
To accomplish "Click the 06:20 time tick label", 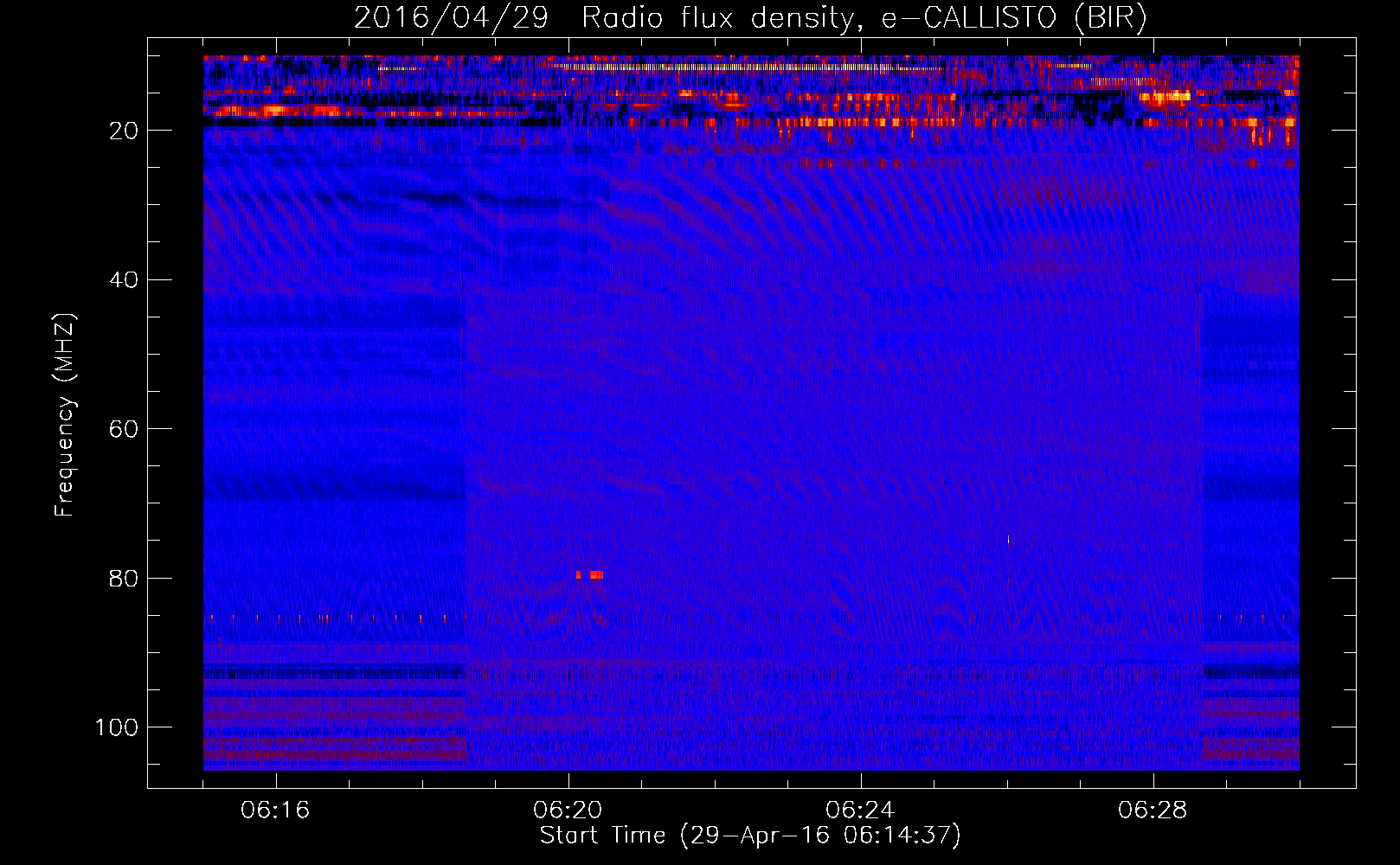I will [568, 811].
